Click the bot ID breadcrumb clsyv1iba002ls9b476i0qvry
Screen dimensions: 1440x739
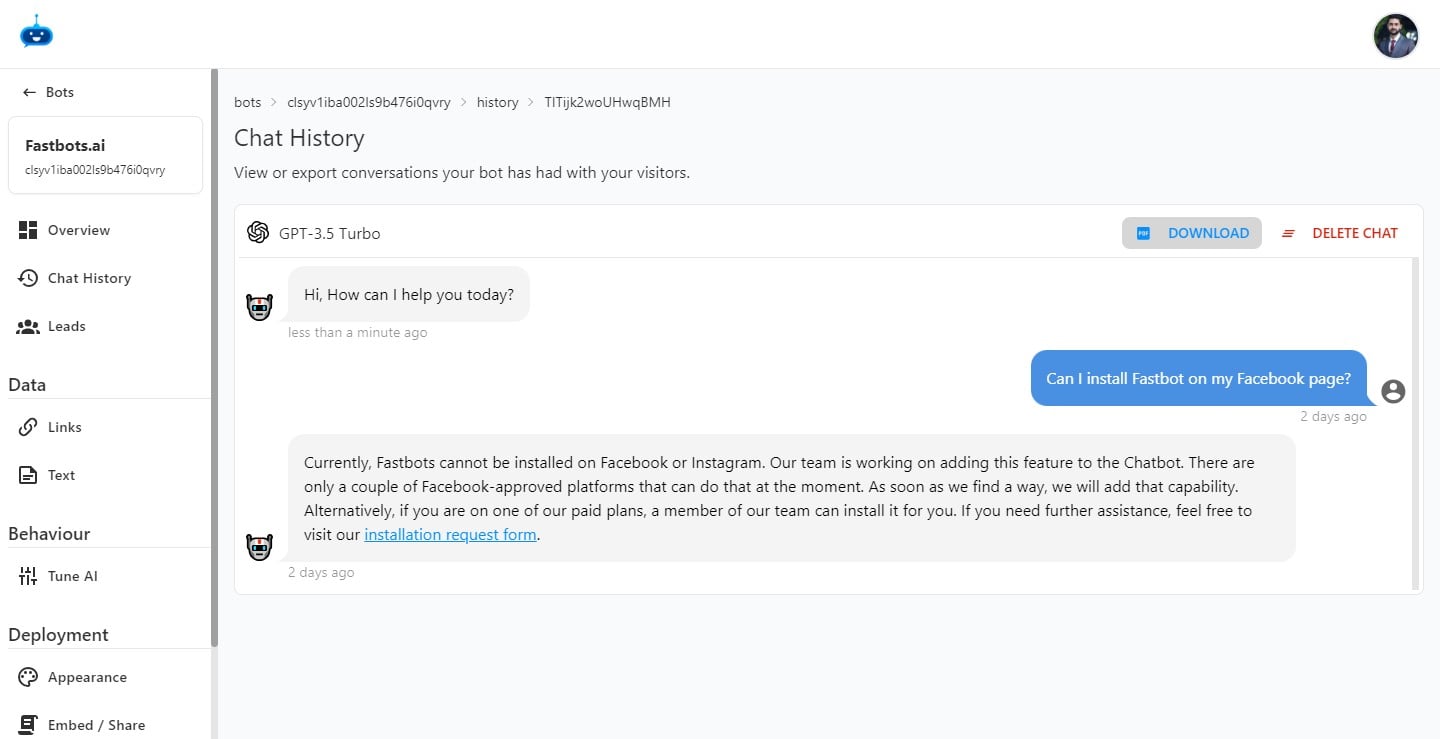369,102
